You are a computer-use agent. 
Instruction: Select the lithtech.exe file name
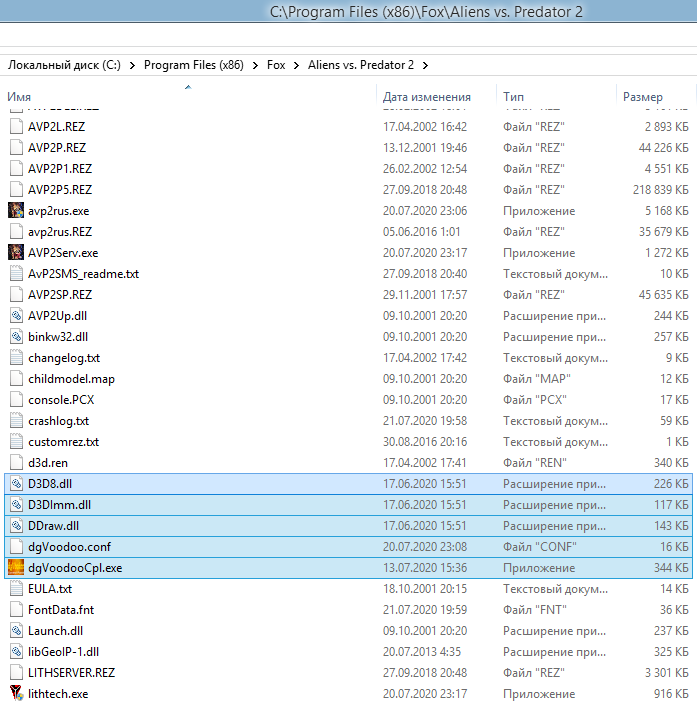tap(58, 694)
